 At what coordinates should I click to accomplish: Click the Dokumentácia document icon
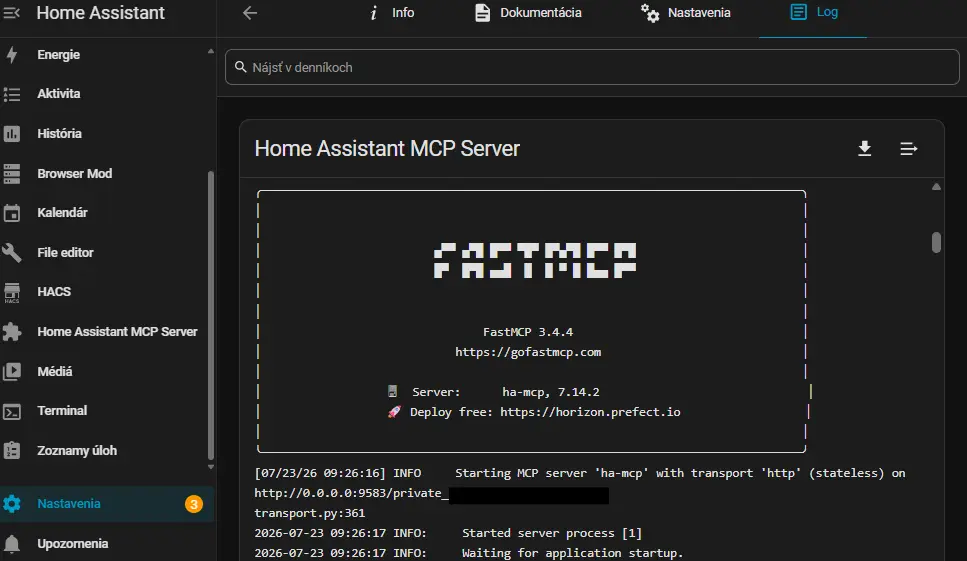[482, 13]
